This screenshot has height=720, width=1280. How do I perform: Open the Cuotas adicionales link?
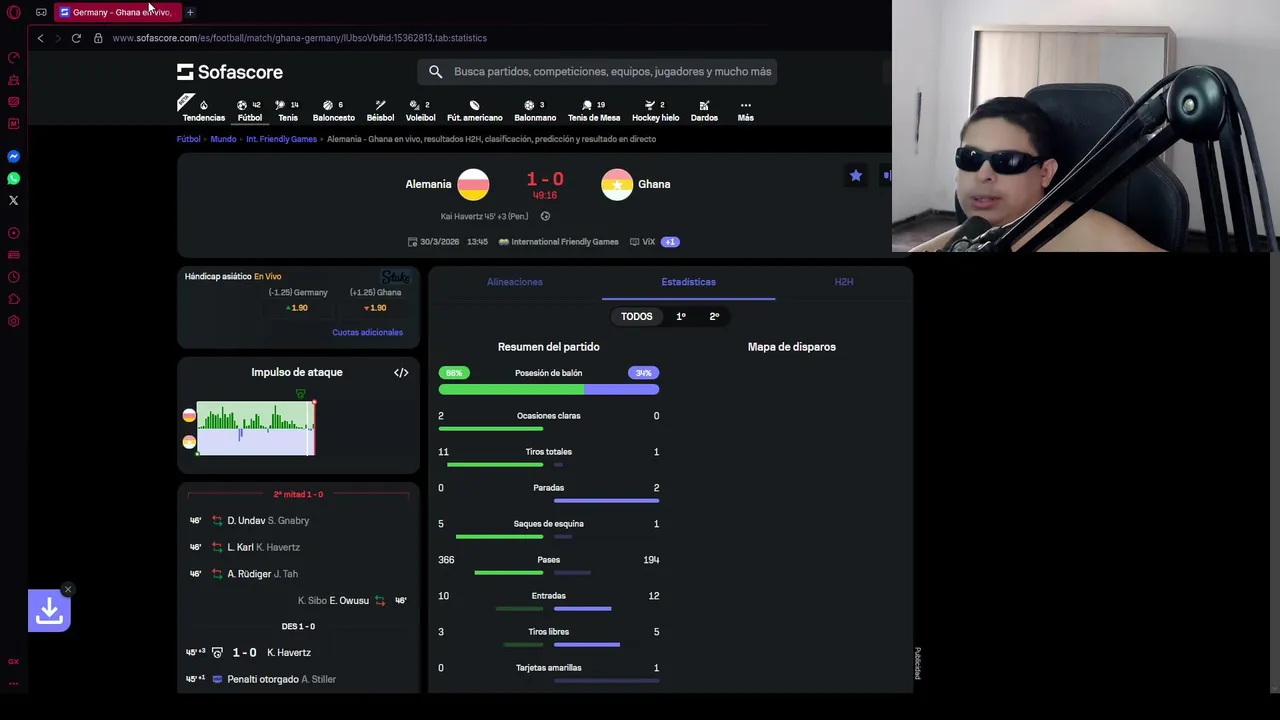point(367,332)
